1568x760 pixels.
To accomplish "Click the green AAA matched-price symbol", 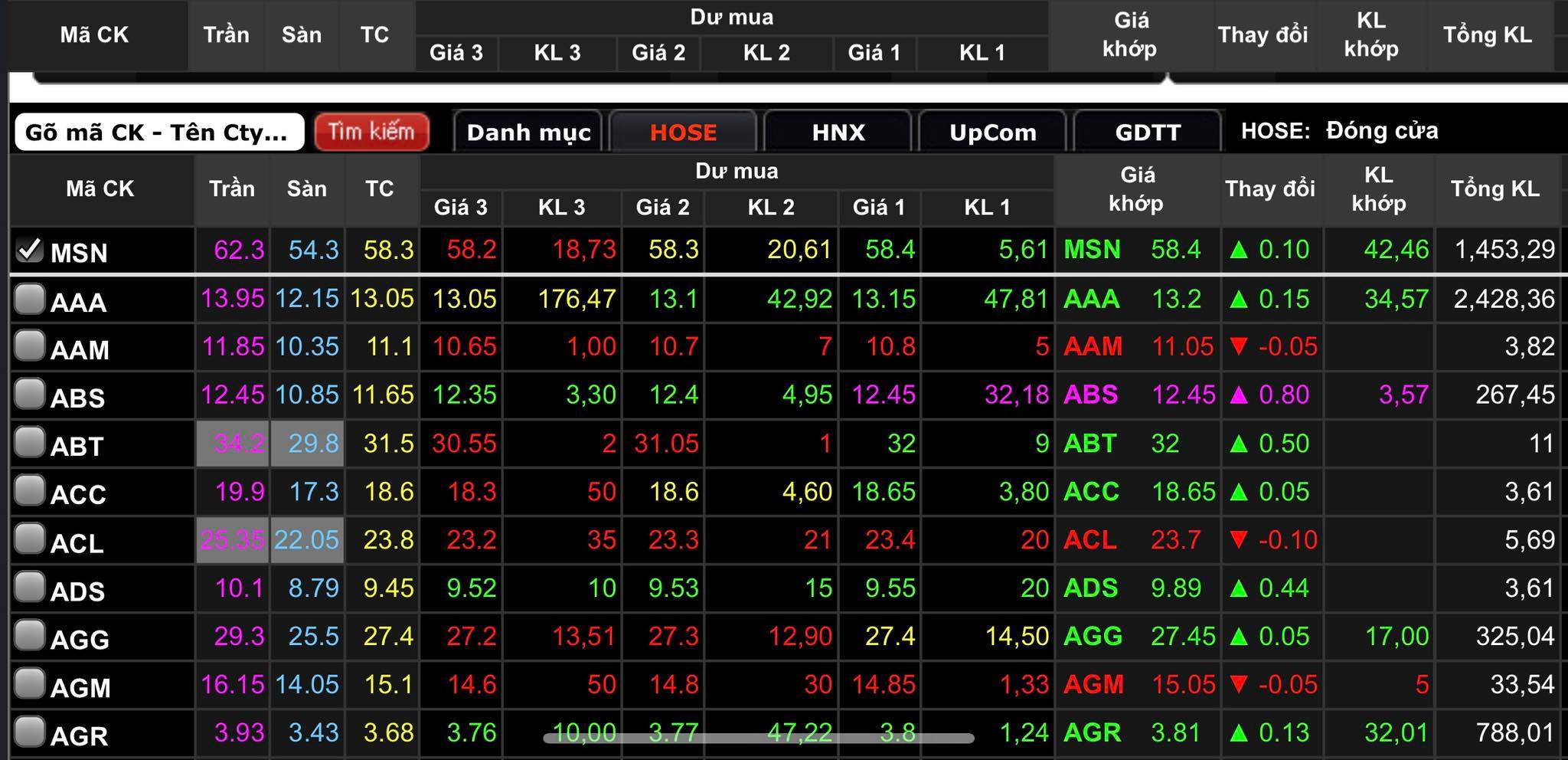I will [1092, 299].
